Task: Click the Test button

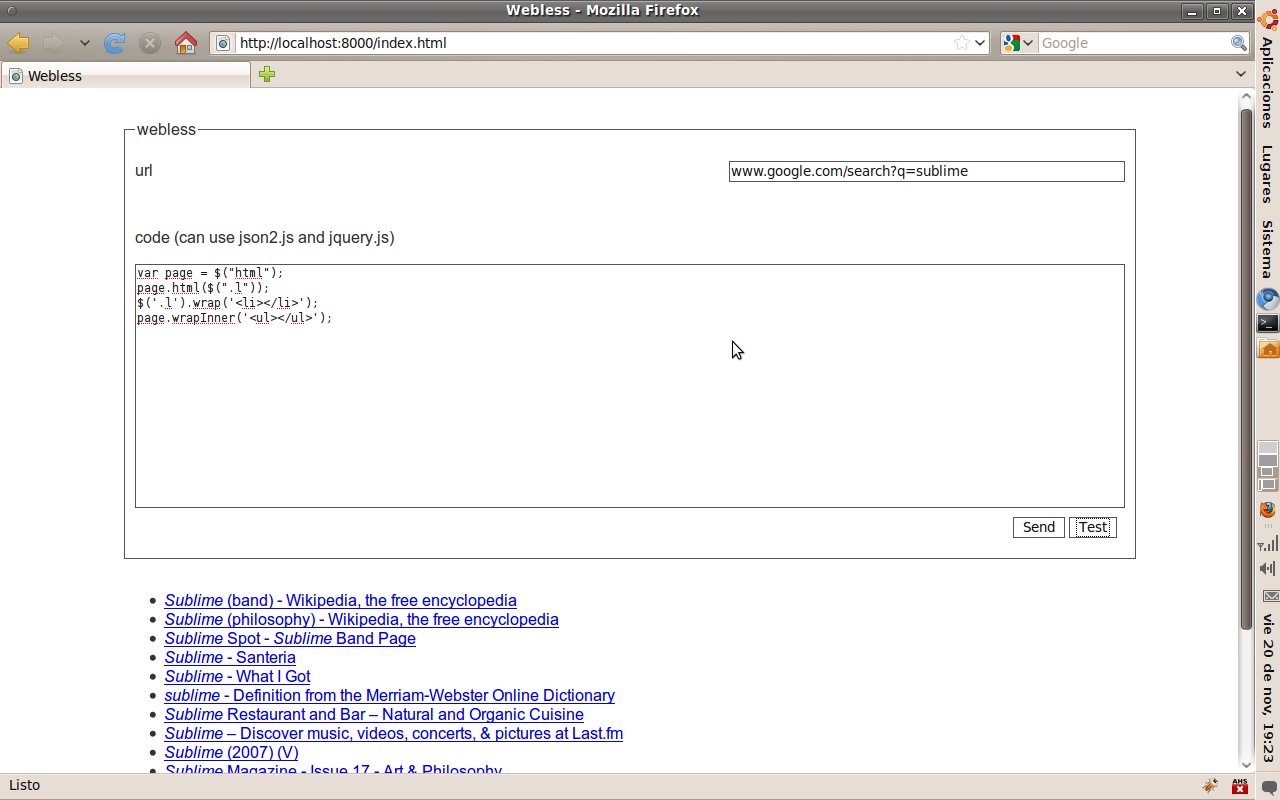Action: tap(1093, 527)
